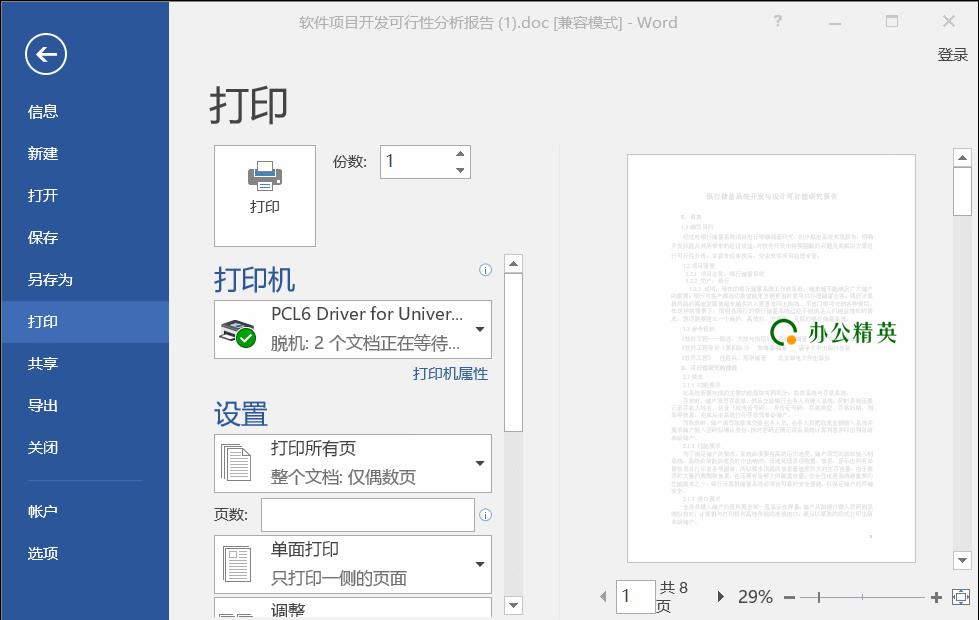Image resolution: width=979 pixels, height=620 pixels.
Task: Click the 打印机属性 link
Action: 450,372
